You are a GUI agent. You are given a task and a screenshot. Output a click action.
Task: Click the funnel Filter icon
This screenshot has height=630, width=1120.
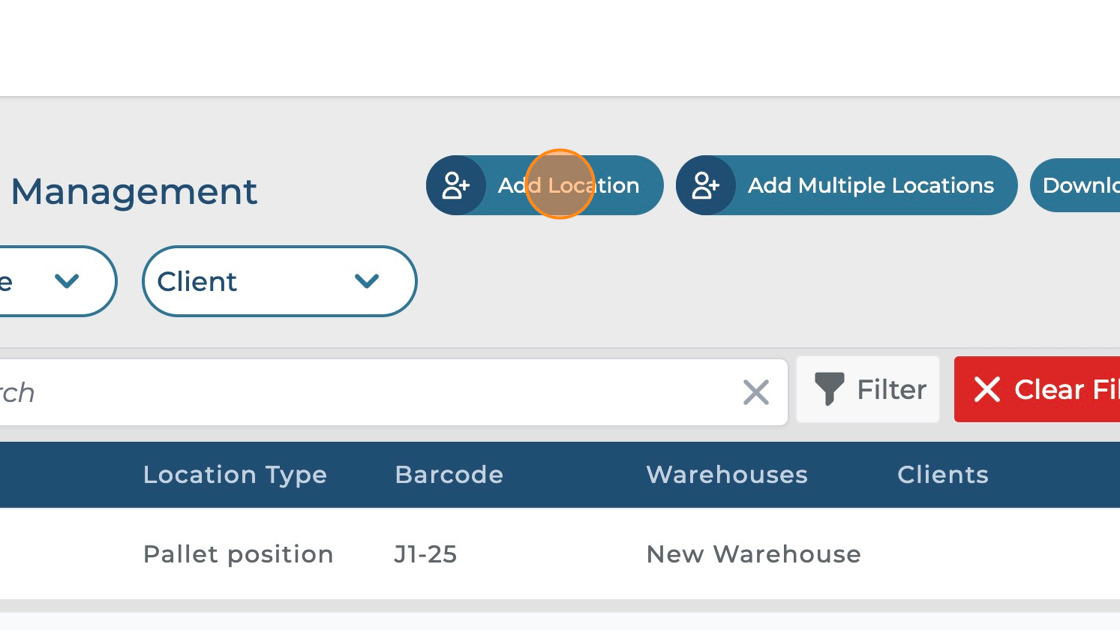click(829, 389)
